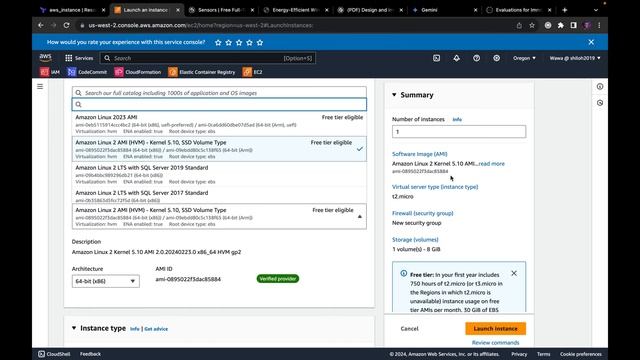Open IAM favorite shortcut
This screenshot has height=360, width=640.
point(50,72)
